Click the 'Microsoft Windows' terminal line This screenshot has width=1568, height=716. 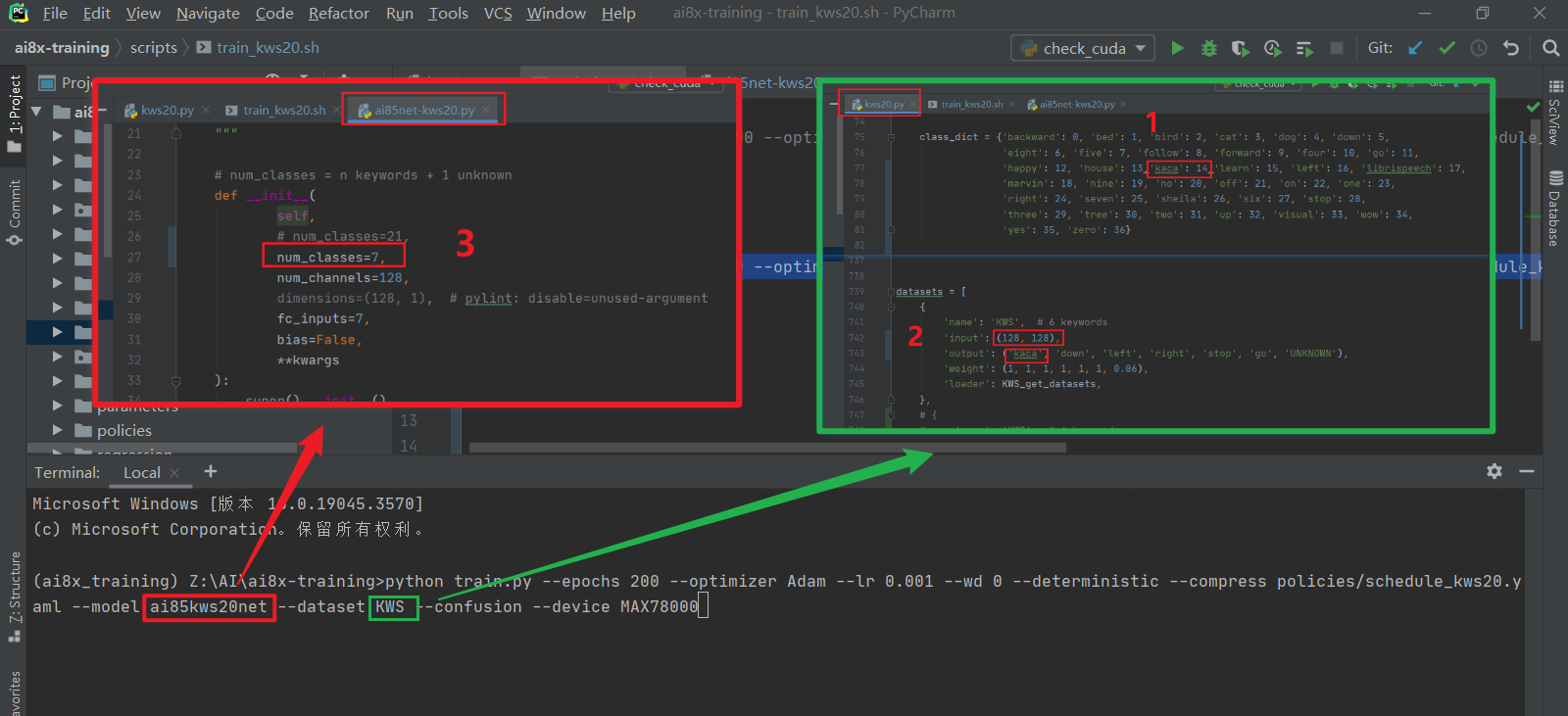point(228,503)
